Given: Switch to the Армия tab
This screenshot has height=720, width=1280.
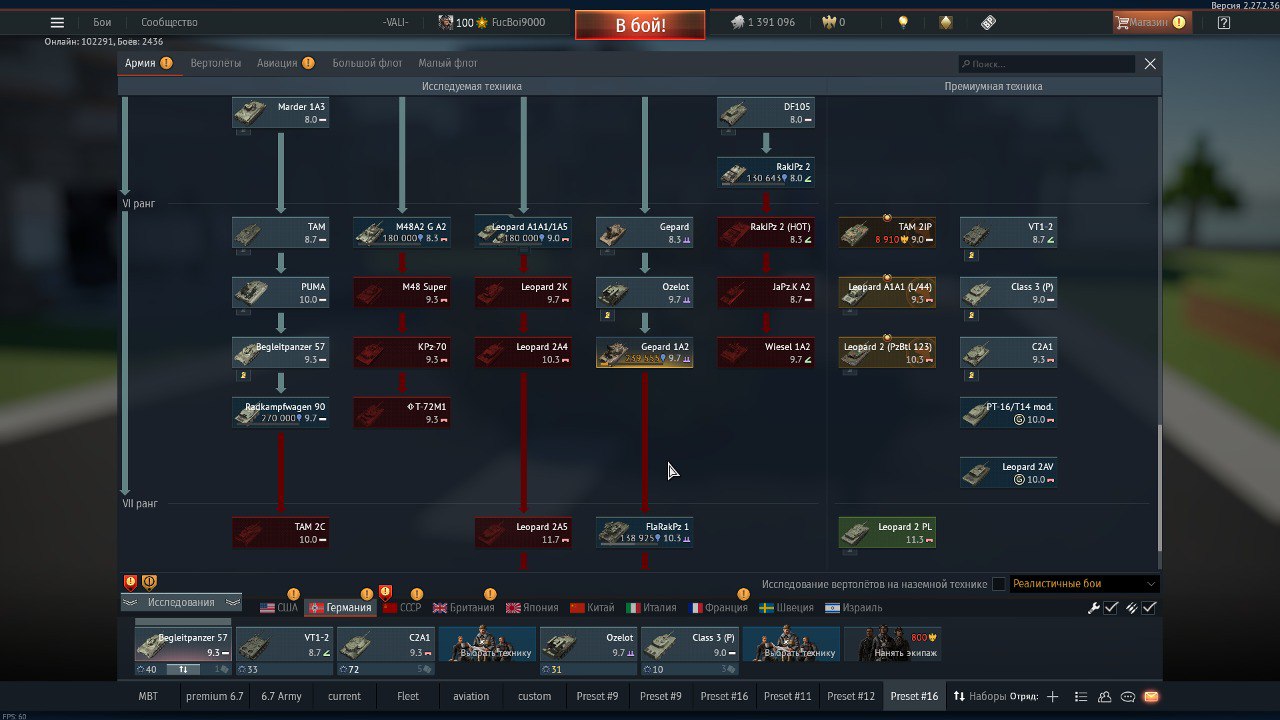Looking at the screenshot, I should pos(148,63).
